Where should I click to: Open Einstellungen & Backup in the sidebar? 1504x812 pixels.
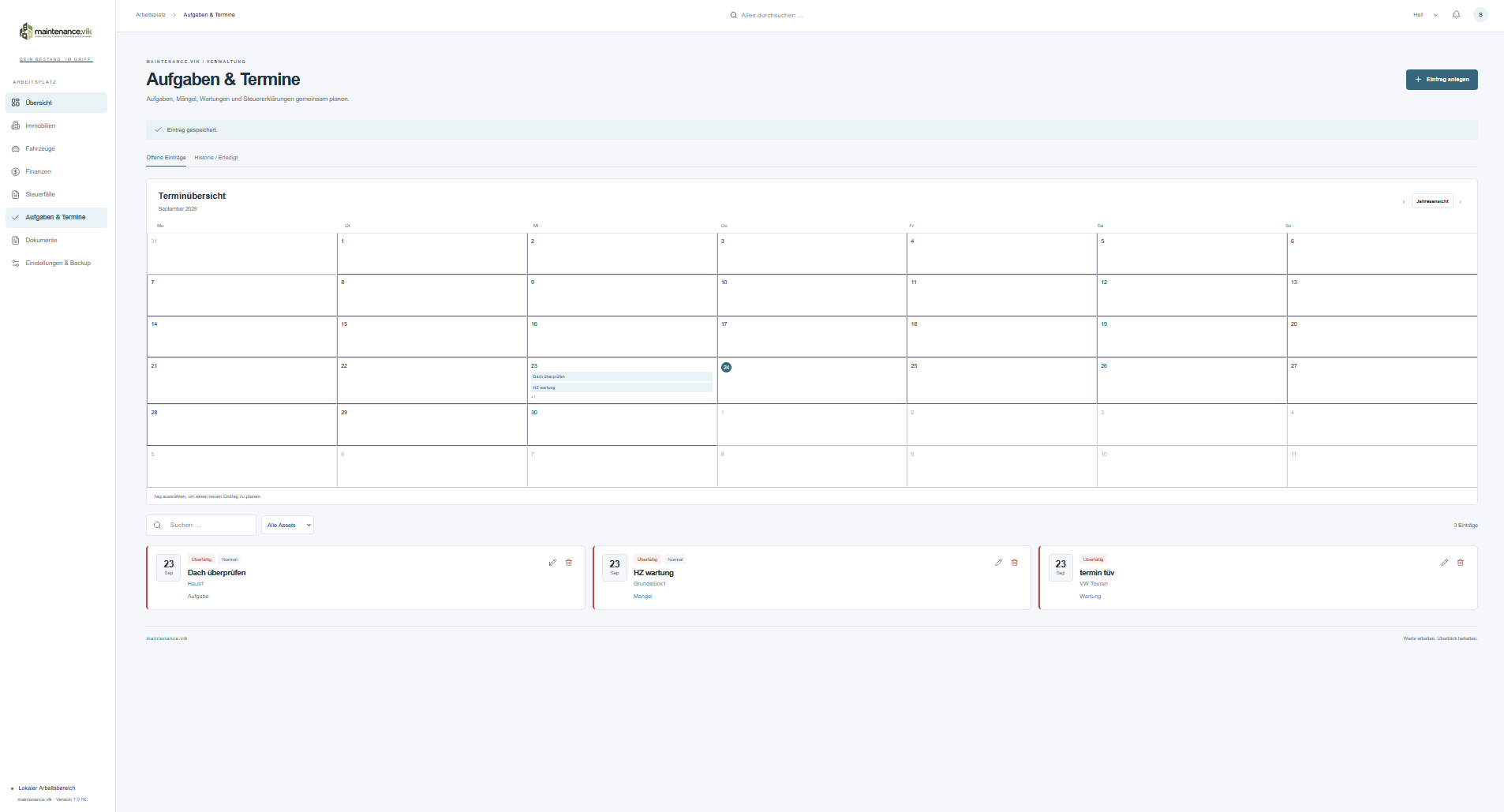coord(56,263)
